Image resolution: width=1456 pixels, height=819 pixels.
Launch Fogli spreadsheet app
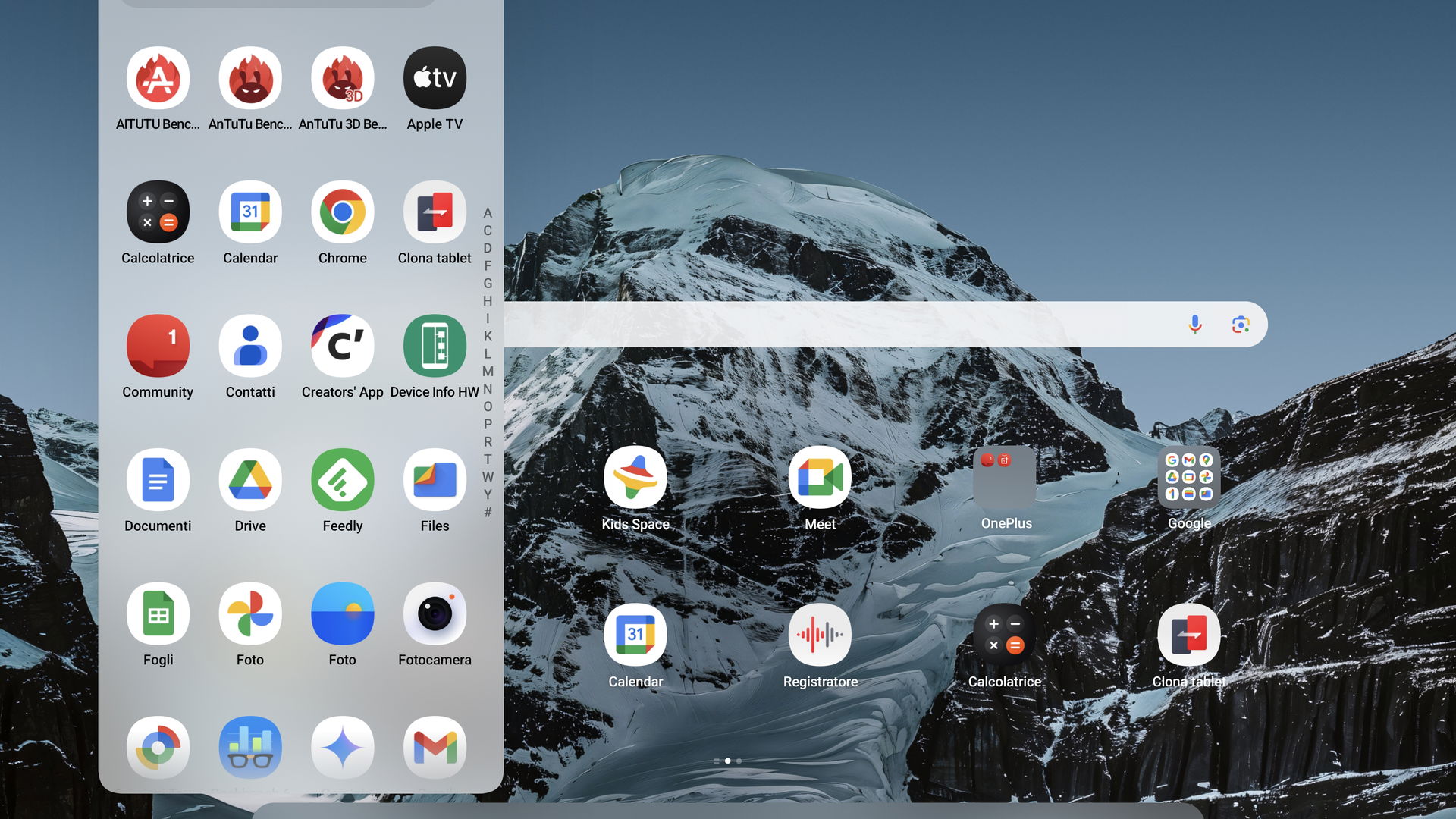tap(158, 614)
